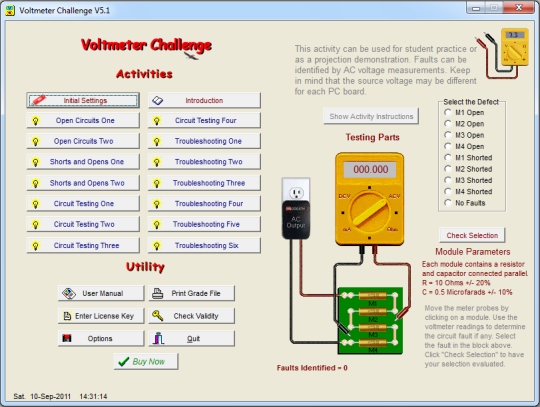
Task: Select M3 Open defect
Action: (x=448, y=135)
